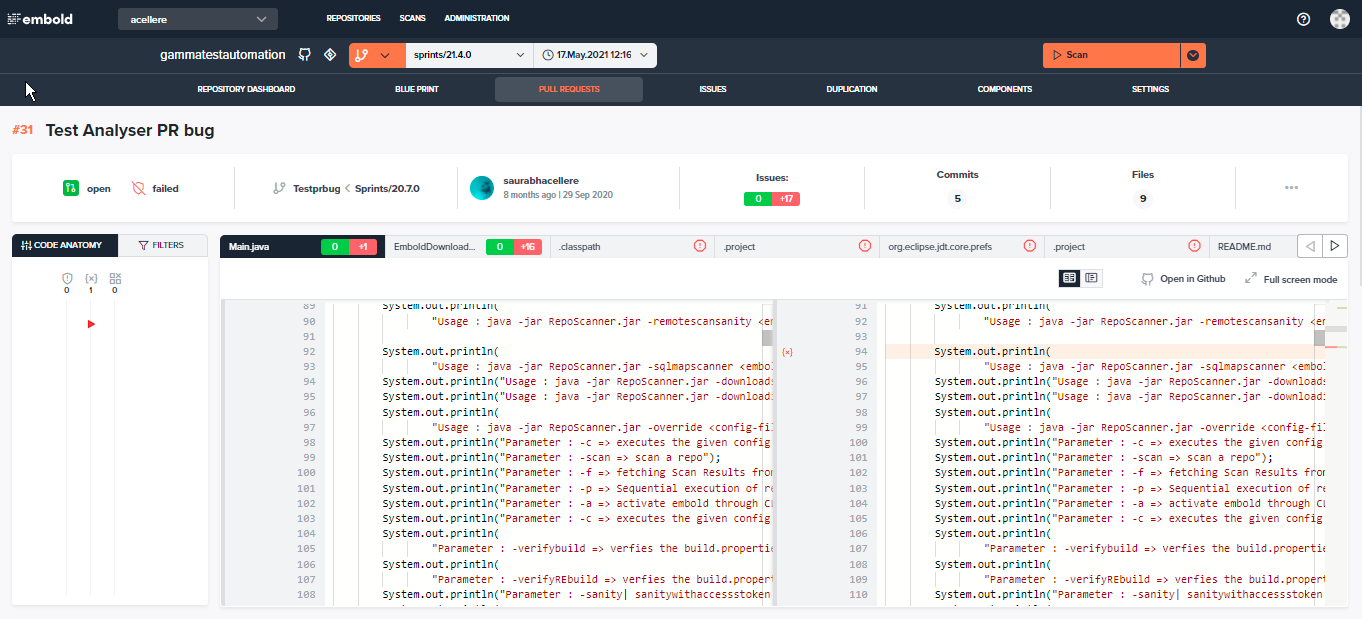1362x619 pixels.
Task: Switch to the Components tab
Action: point(1005,89)
